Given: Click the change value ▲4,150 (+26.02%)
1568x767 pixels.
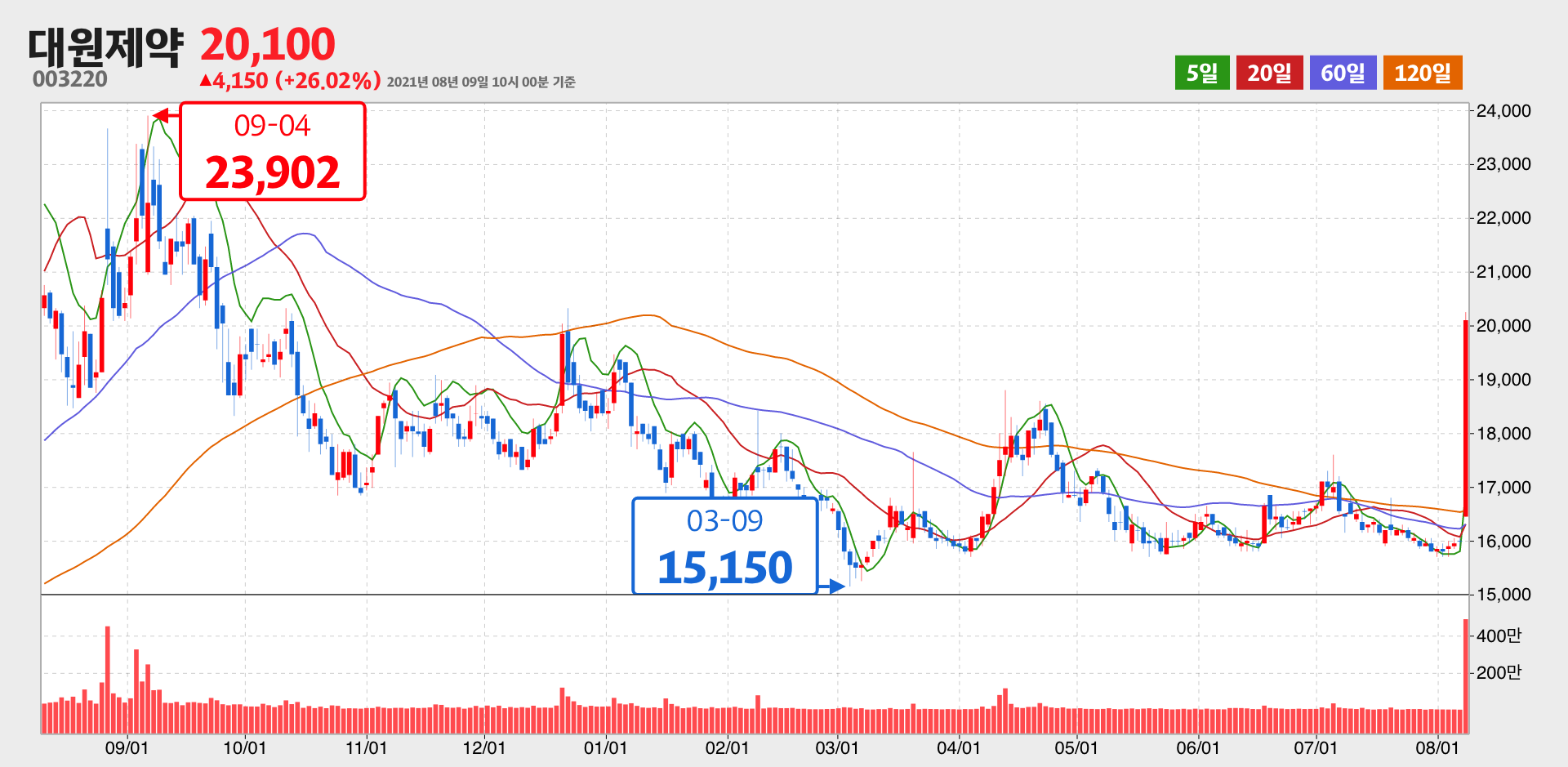Looking at the screenshot, I should click(x=291, y=81).
